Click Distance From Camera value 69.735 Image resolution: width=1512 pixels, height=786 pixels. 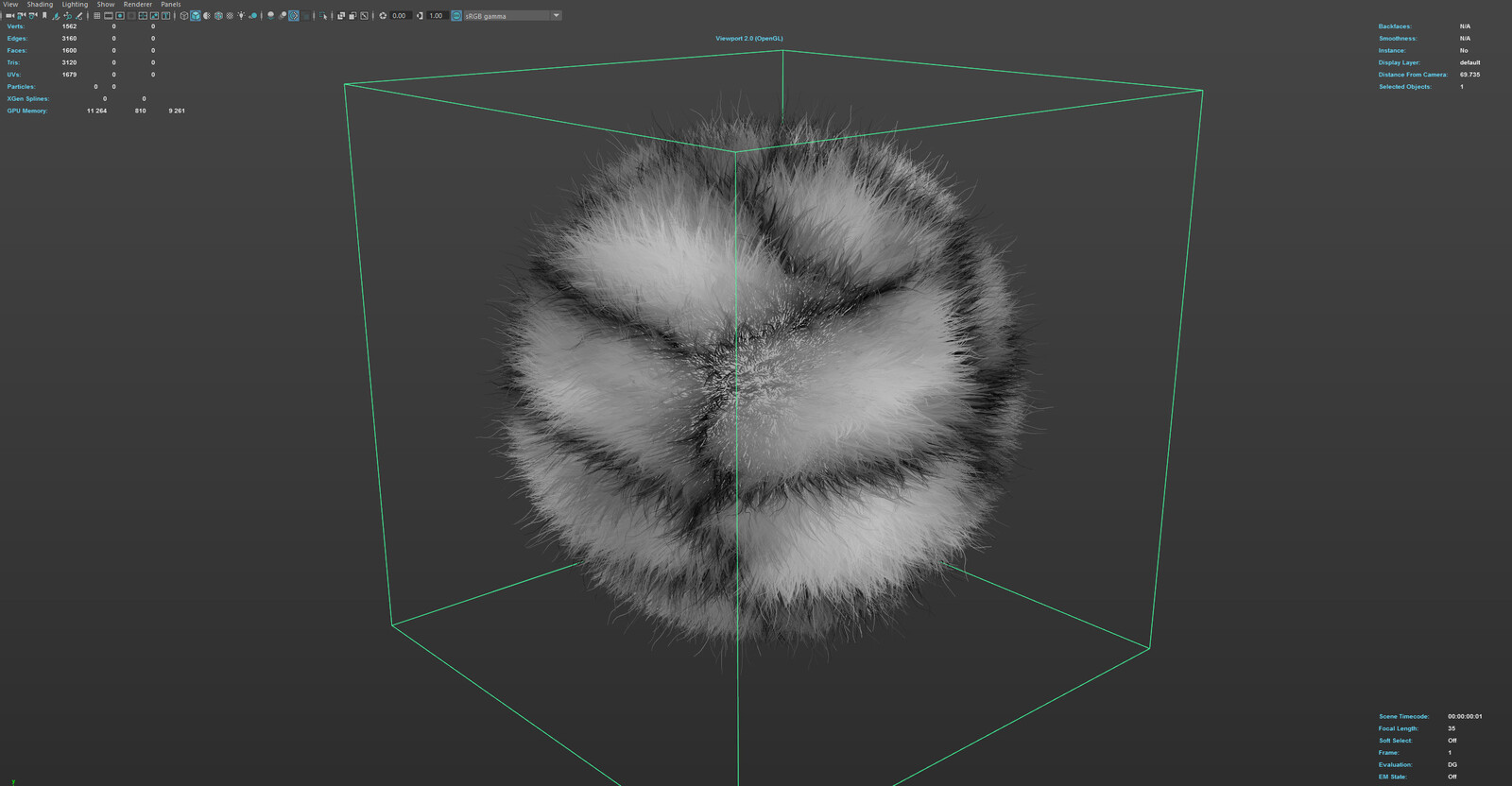pyautogui.click(x=1469, y=75)
